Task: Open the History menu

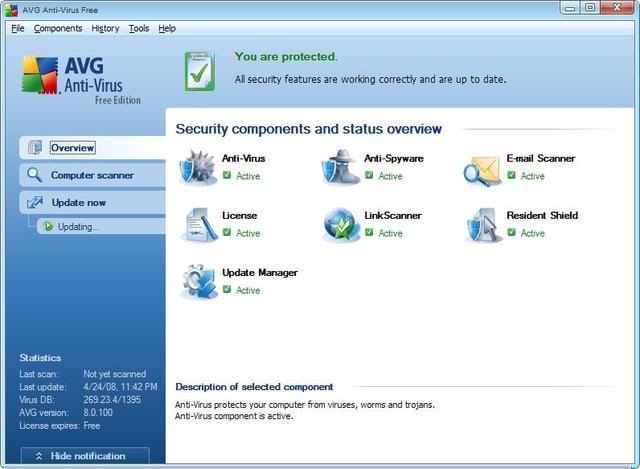Action: coord(105,28)
